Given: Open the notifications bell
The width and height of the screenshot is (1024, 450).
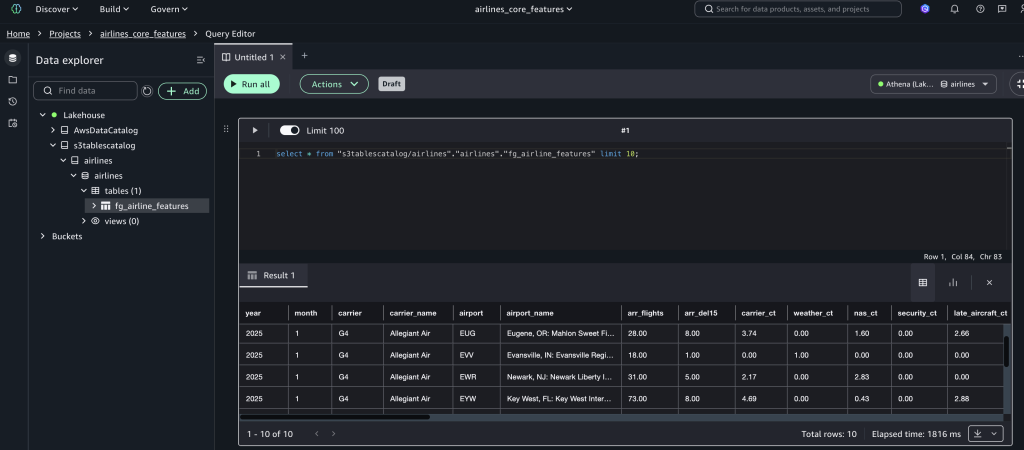Looking at the screenshot, I should coord(954,9).
